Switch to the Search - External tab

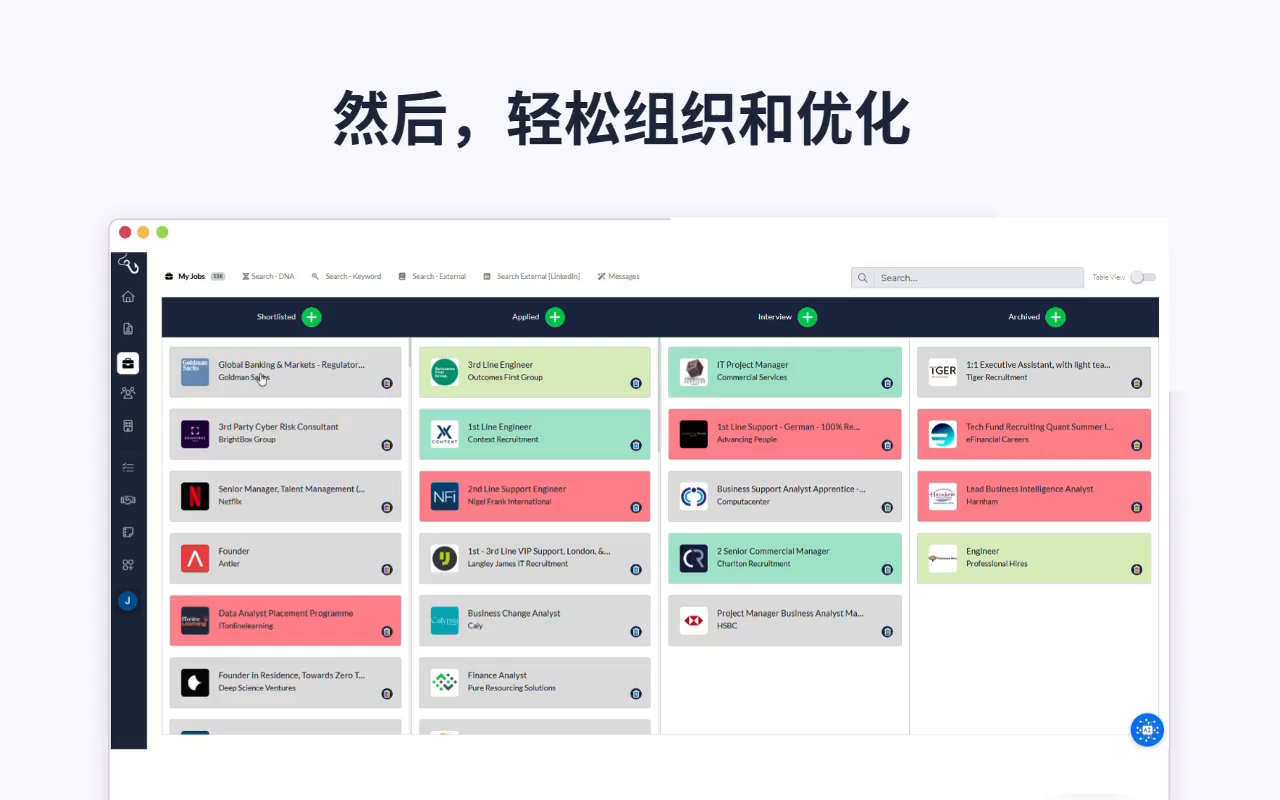pyautogui.click(x=432, y=276)
